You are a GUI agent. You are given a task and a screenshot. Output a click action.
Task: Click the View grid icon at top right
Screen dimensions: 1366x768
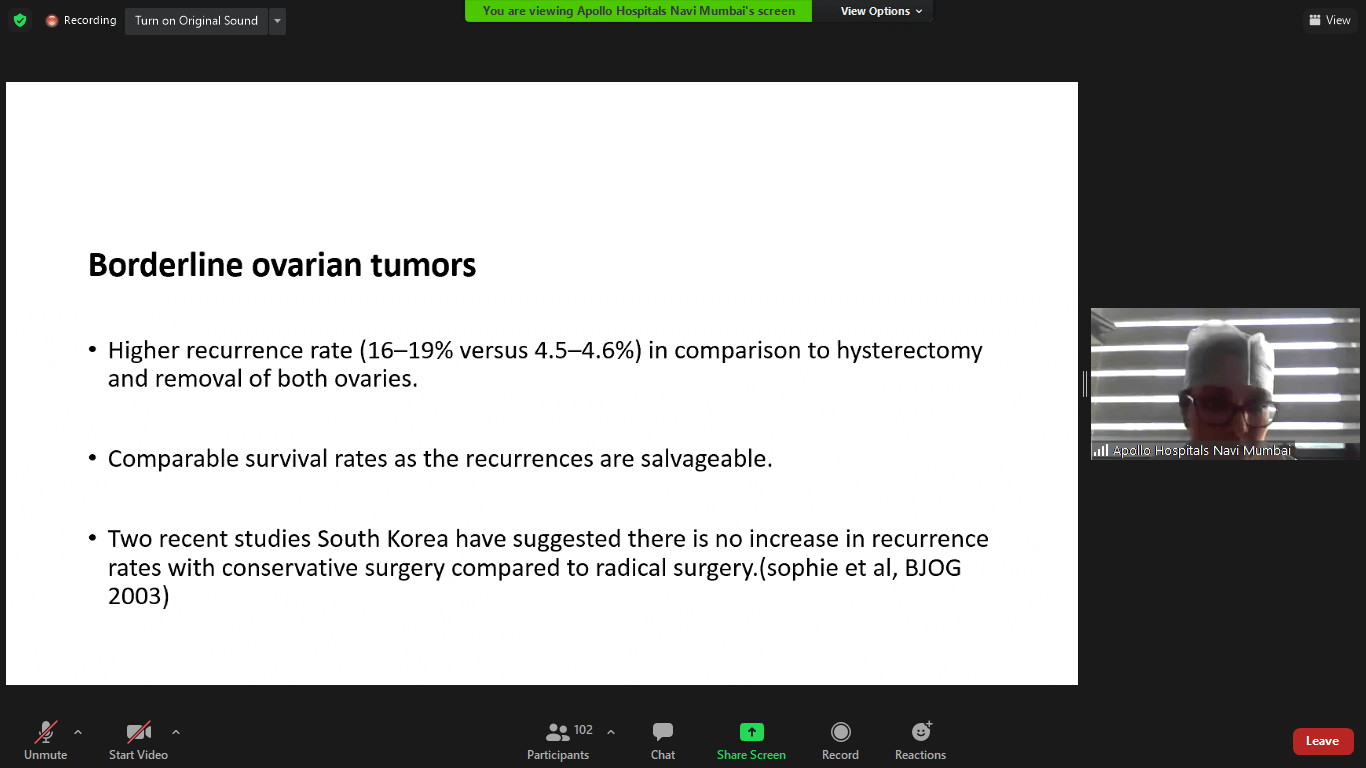click(x=1315, y=20)
